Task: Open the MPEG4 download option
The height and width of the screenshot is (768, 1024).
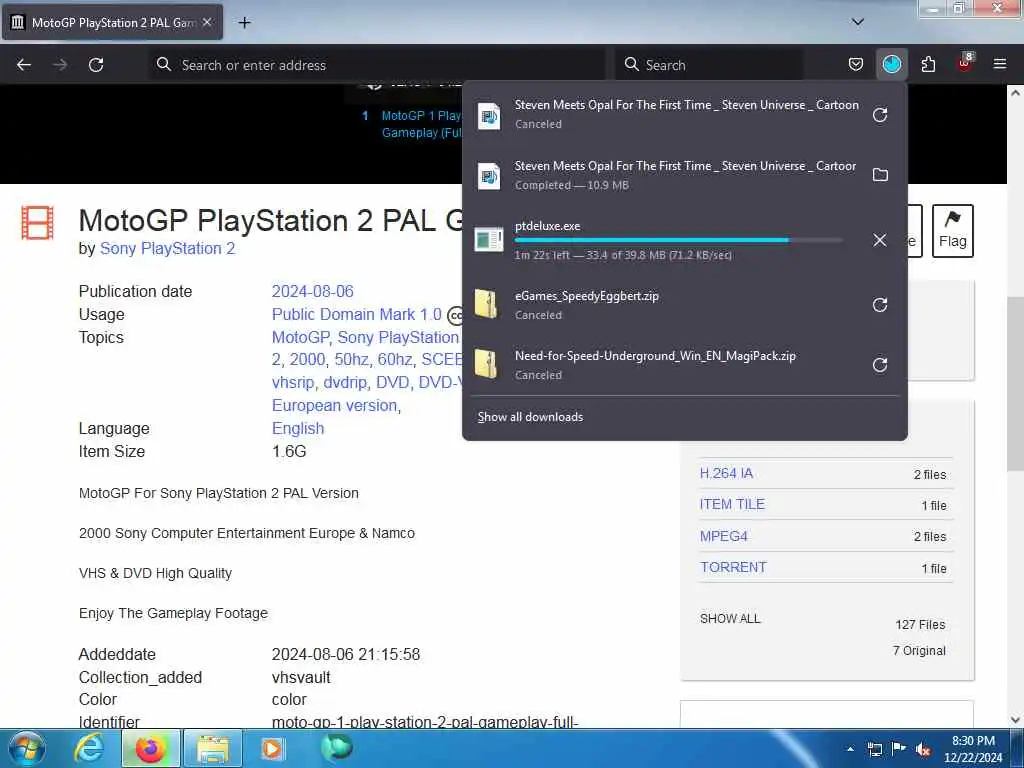Action: click(724, 536)
